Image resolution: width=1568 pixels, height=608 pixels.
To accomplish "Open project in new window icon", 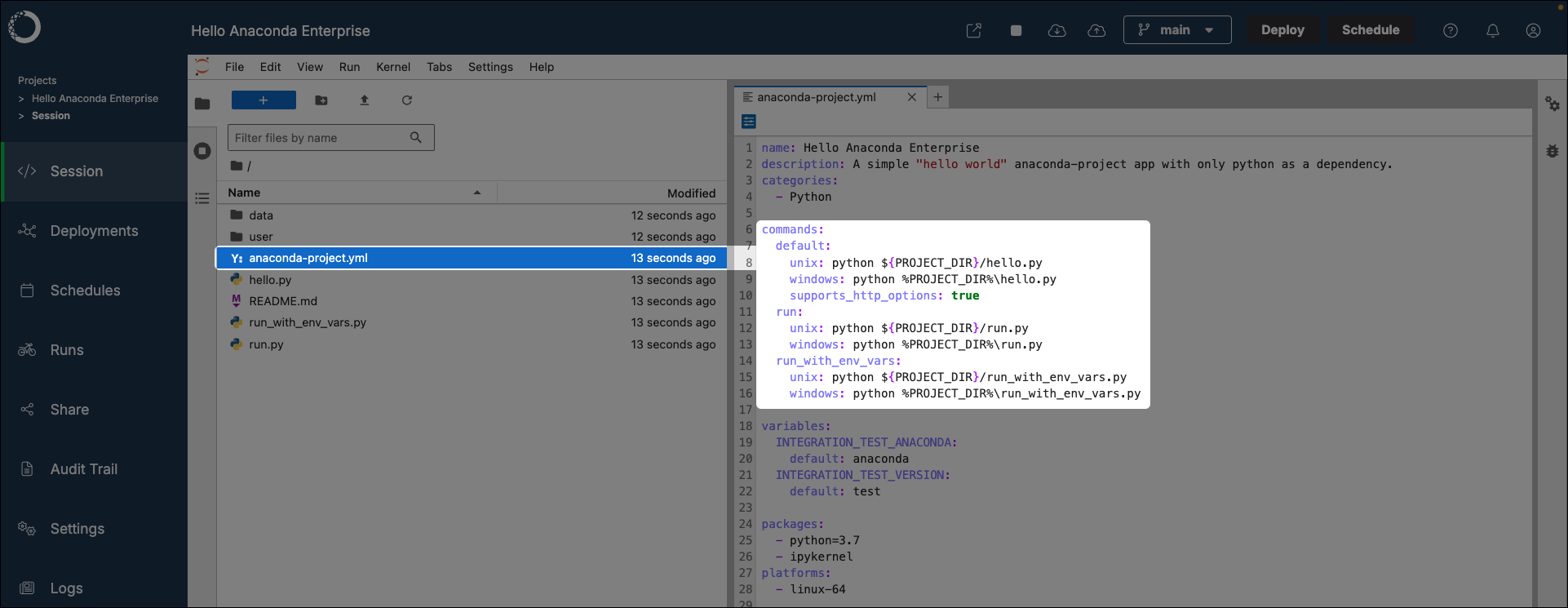I will coord(974,30).
